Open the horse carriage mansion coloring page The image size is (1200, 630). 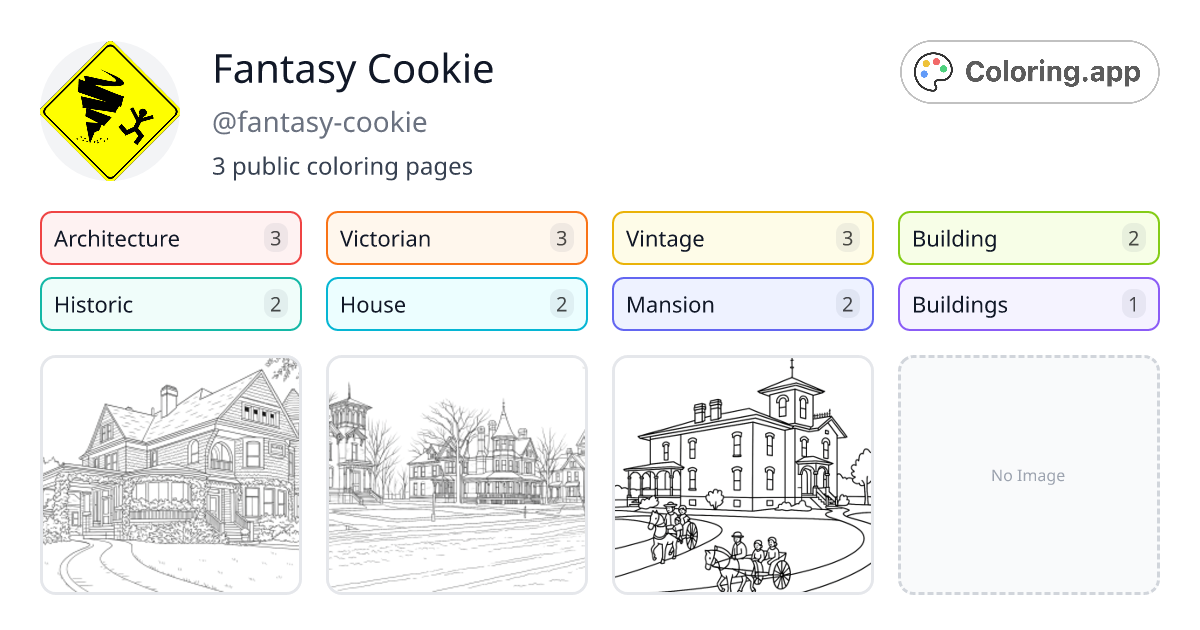[x=742, y=475]
